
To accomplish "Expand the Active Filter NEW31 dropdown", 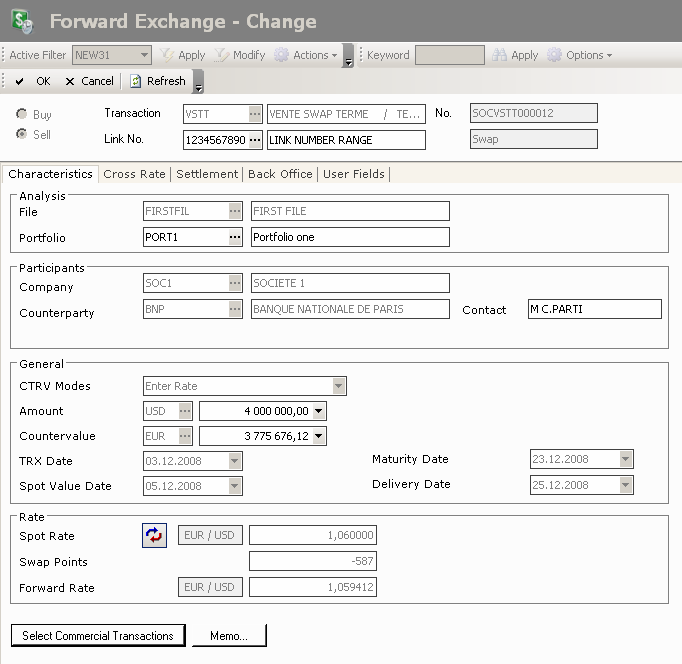I will click(144, 55).
